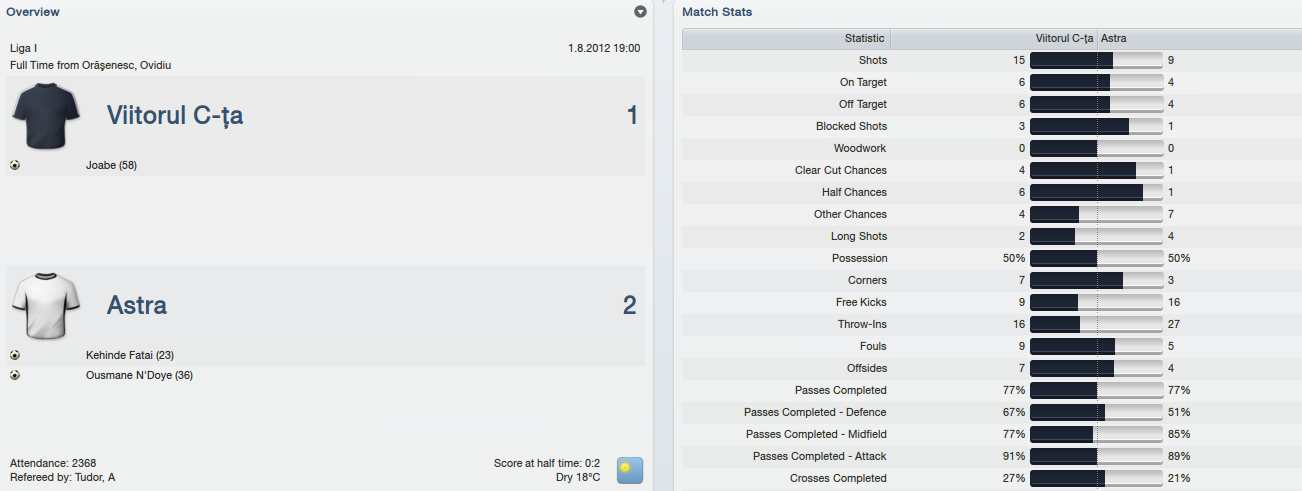Open the Overview panel dropdown arrow
Screen dimensions: 1302x491
[640, 12]
